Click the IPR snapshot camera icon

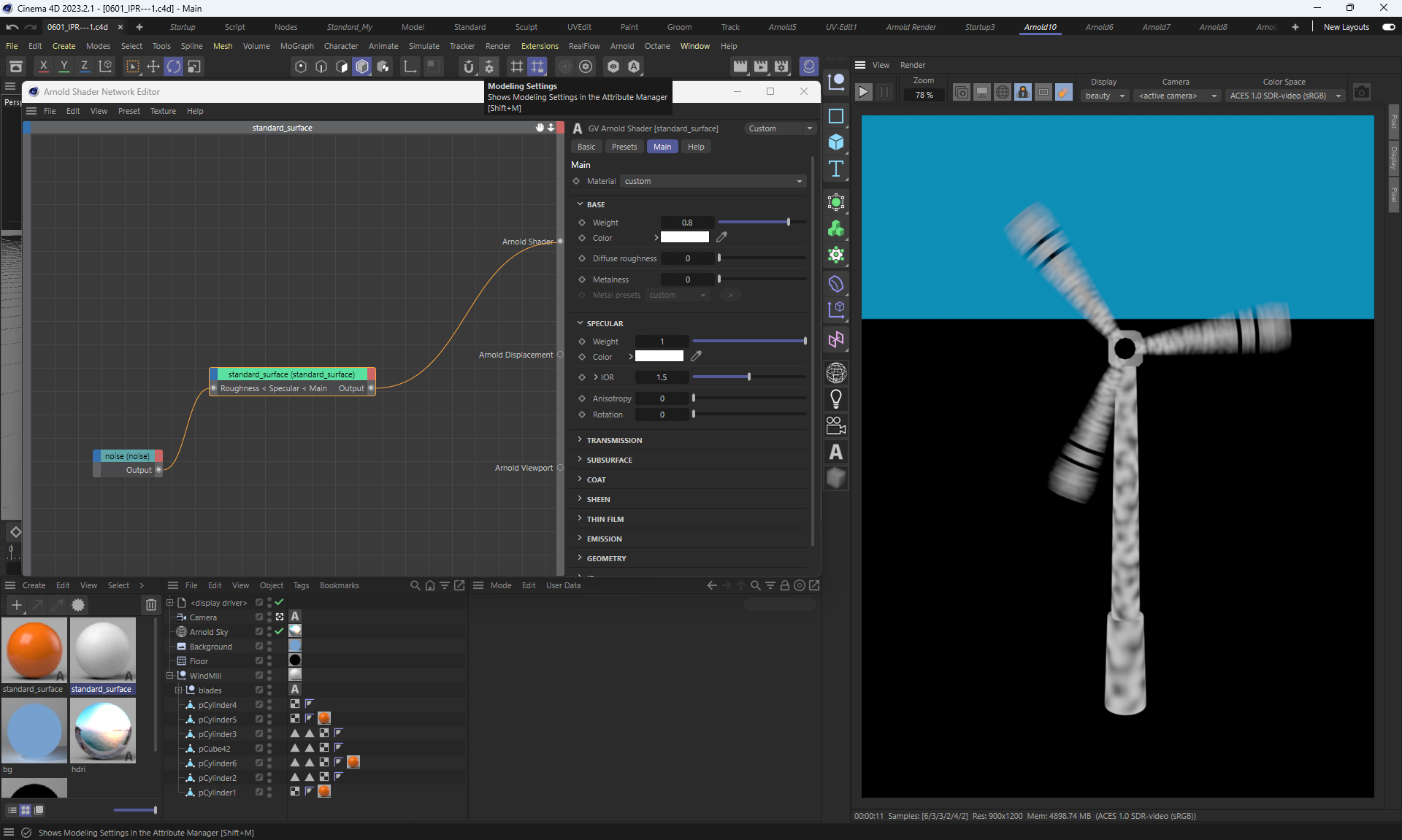(1361, 93)
